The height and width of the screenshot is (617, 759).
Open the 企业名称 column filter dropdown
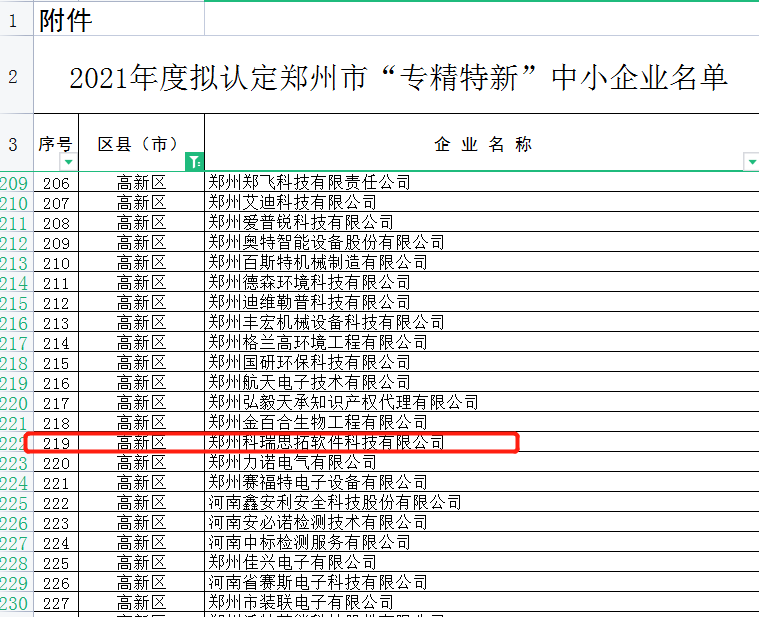751,162
